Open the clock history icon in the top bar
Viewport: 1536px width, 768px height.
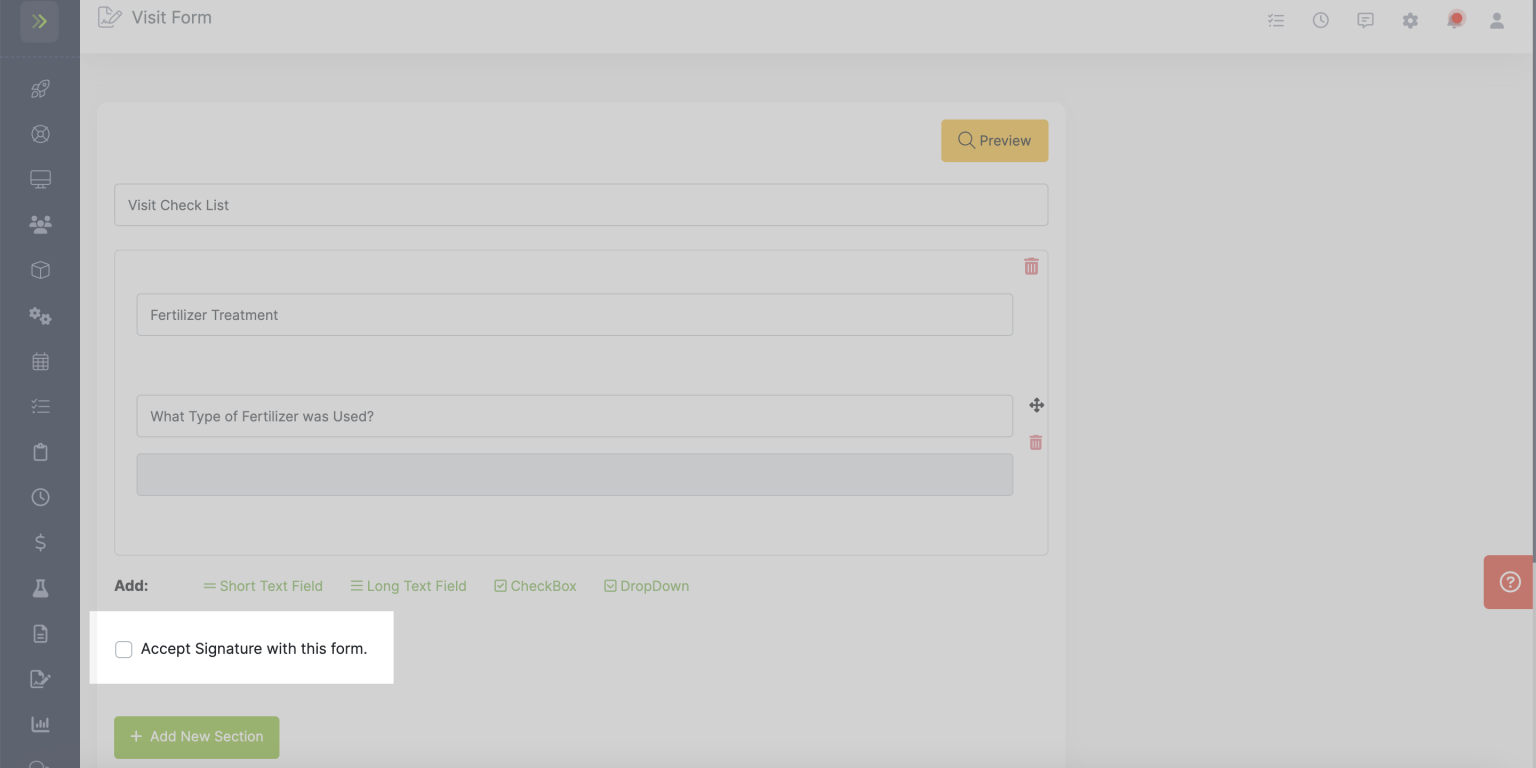(1320, 19)
